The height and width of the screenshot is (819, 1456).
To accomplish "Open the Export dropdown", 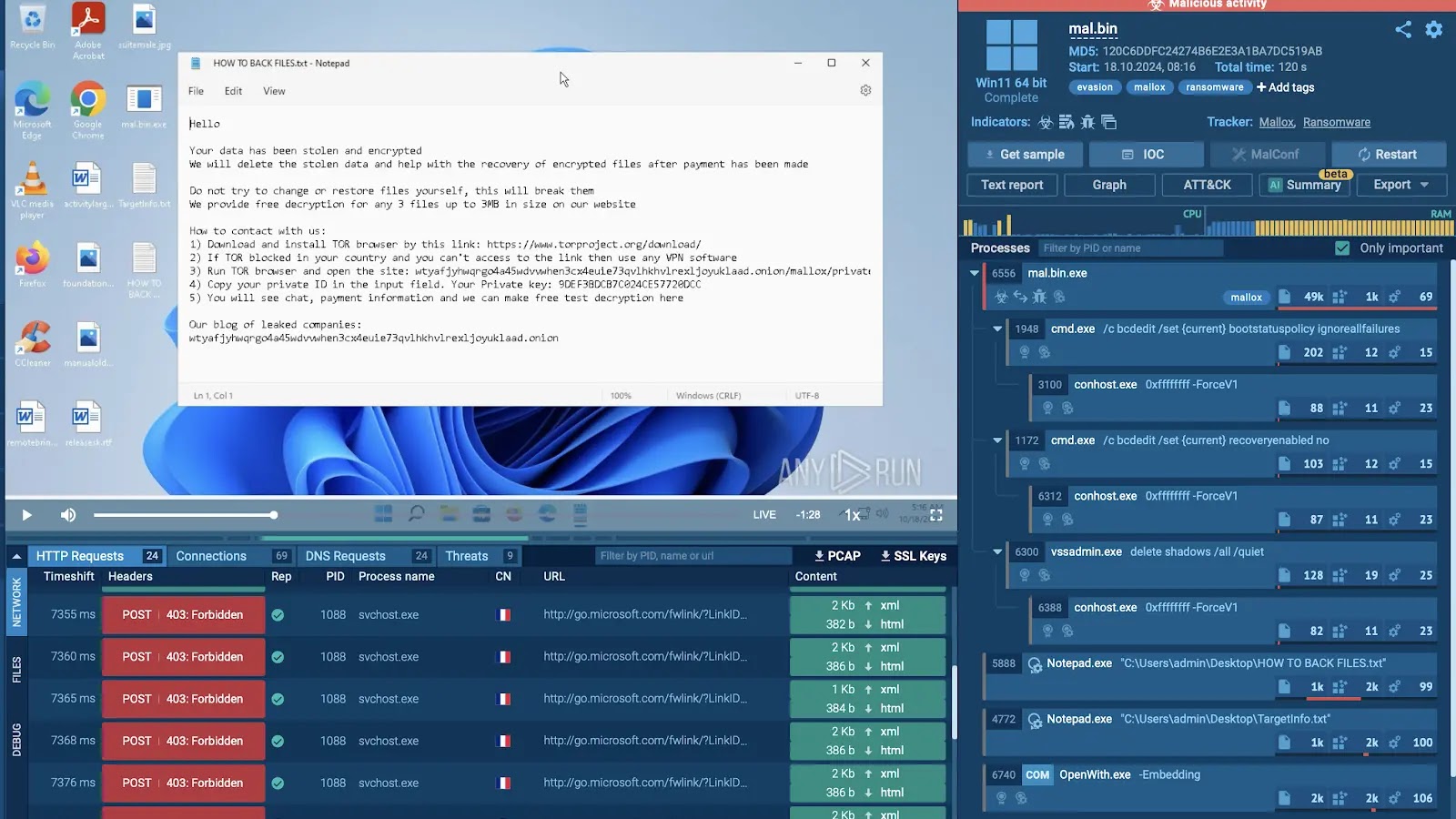I will point(1400,185).
